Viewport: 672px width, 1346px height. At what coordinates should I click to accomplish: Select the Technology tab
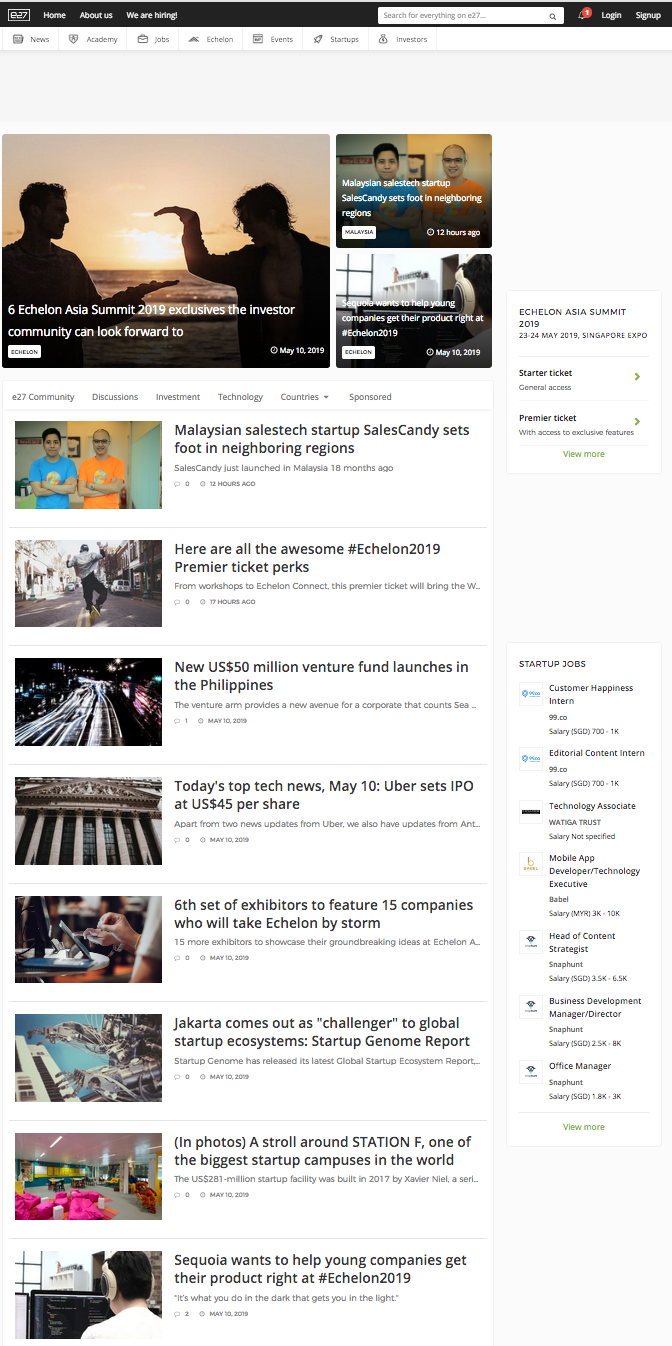coord(240,397)
